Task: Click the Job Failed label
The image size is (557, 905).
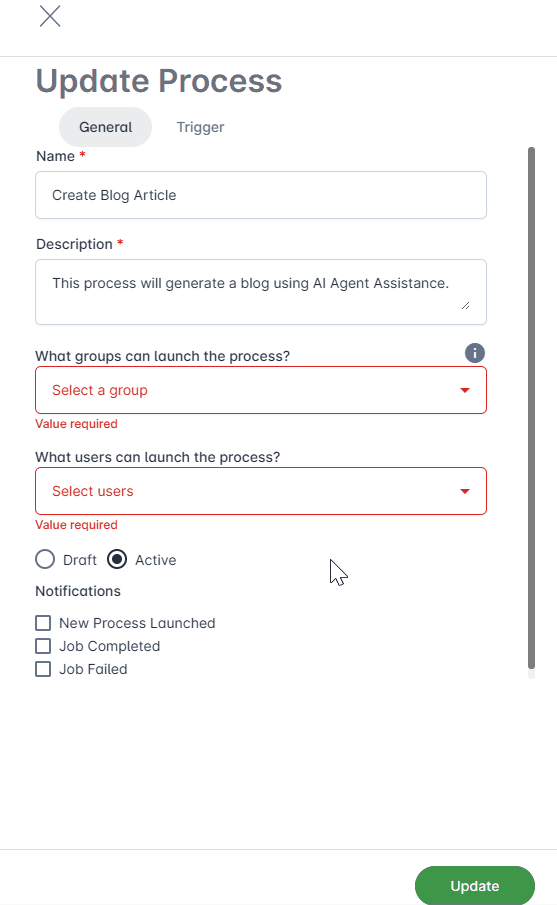Action: pos(94,669)
